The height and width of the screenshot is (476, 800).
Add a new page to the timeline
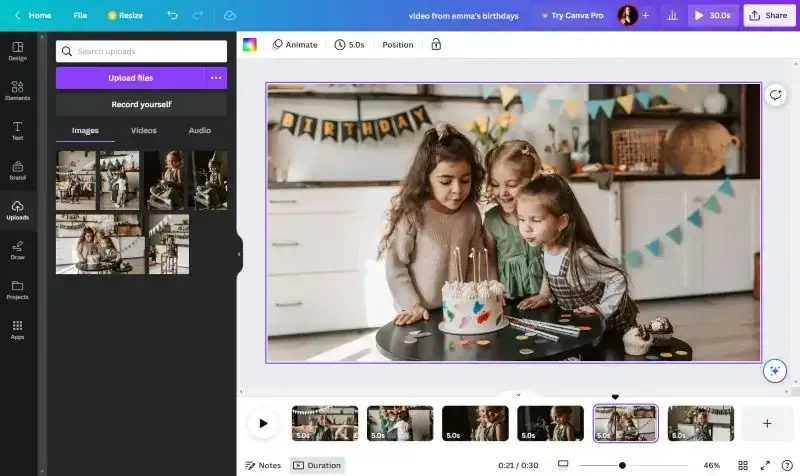pyautogui.click(x=767, y=423)
